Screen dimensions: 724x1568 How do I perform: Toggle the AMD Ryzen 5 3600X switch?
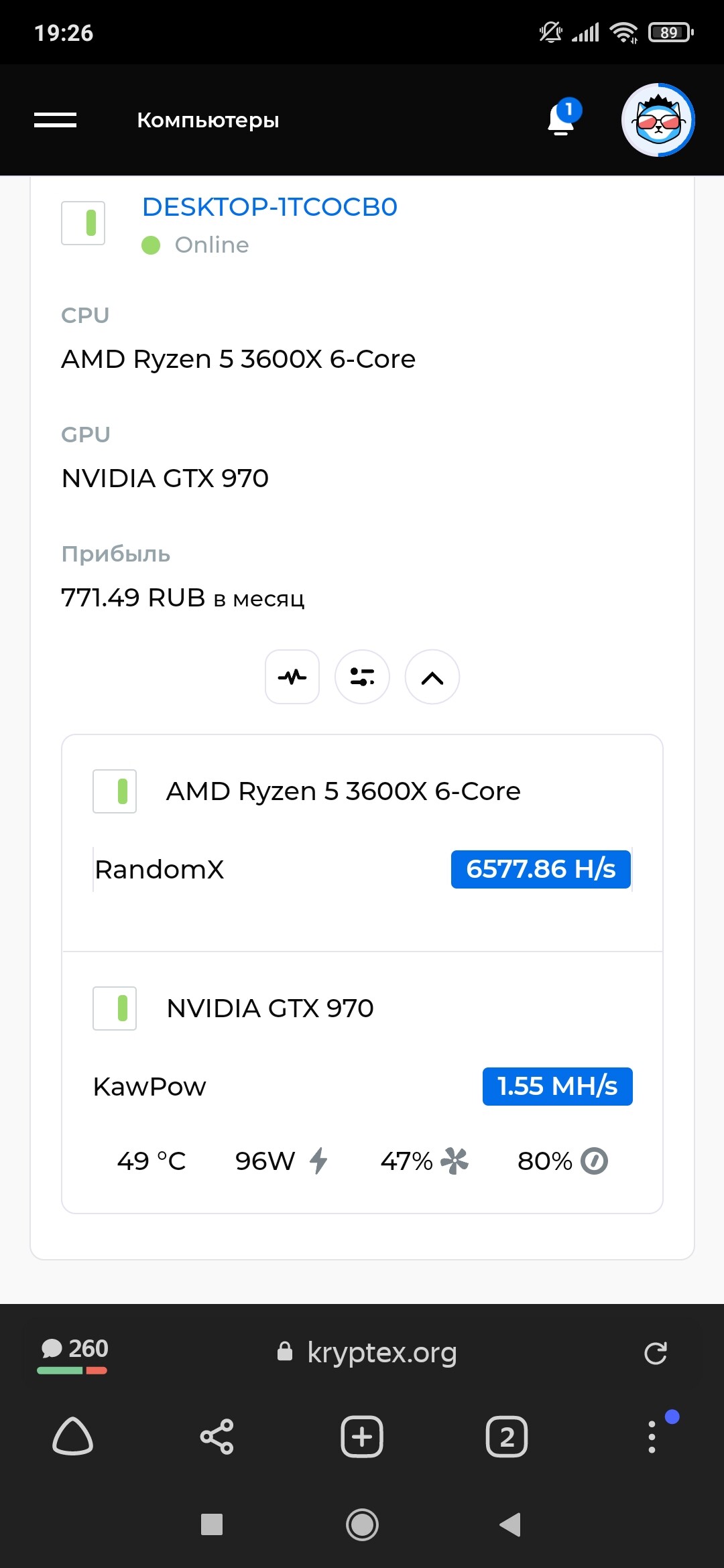click(115, 791)
